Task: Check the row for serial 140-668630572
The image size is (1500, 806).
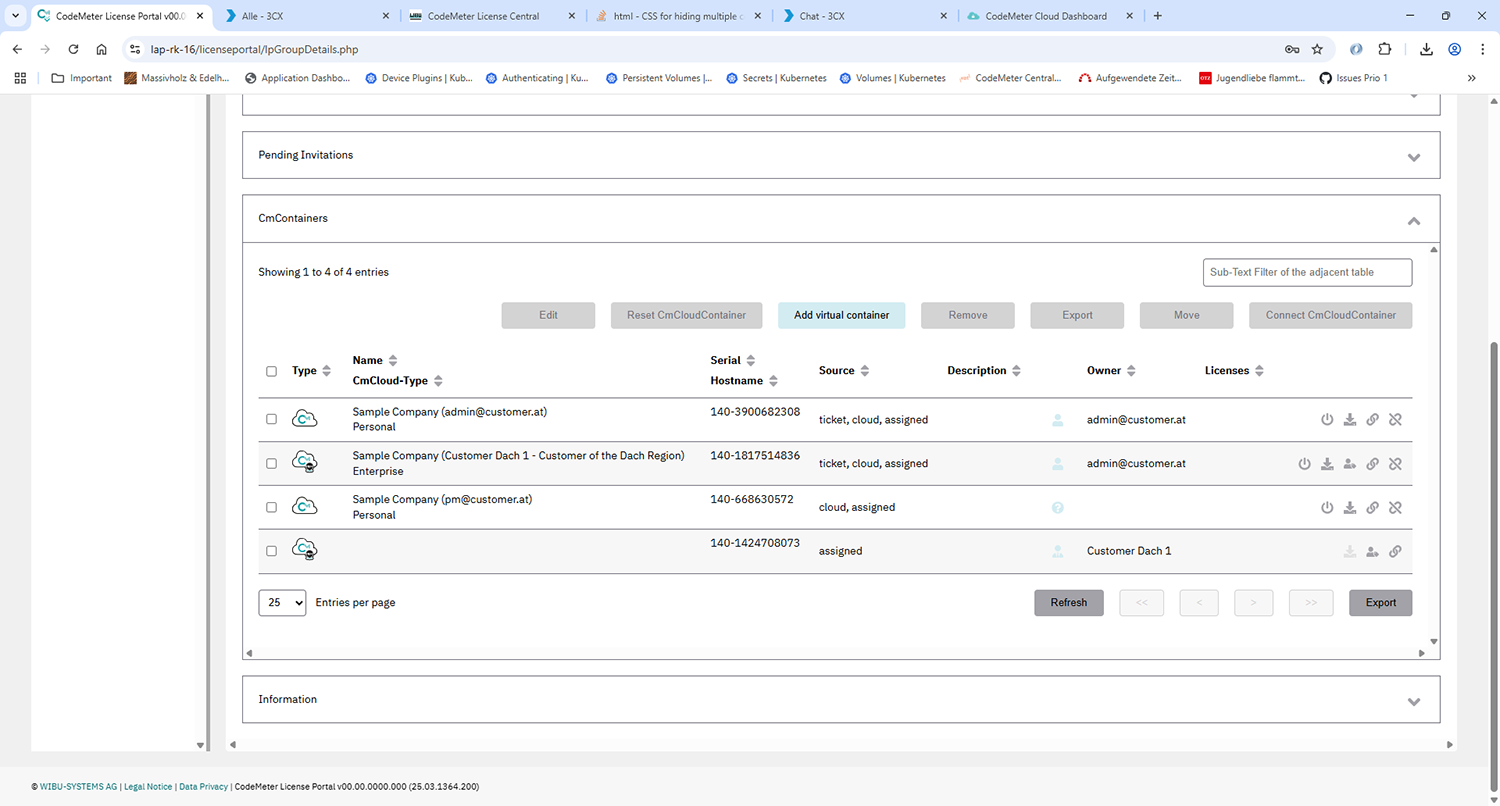Action: tap(271, 507)
